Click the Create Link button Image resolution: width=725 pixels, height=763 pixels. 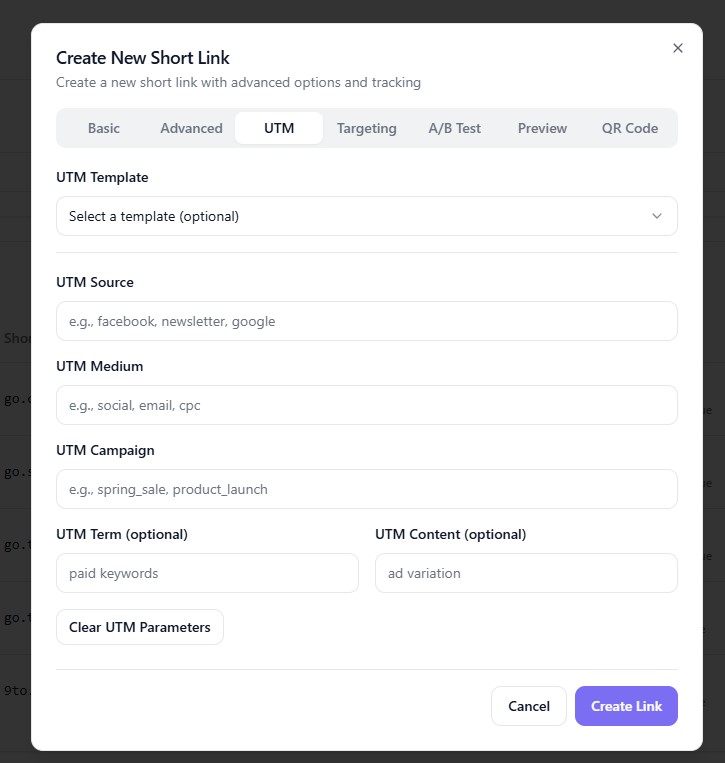click(x=626, y=706)
